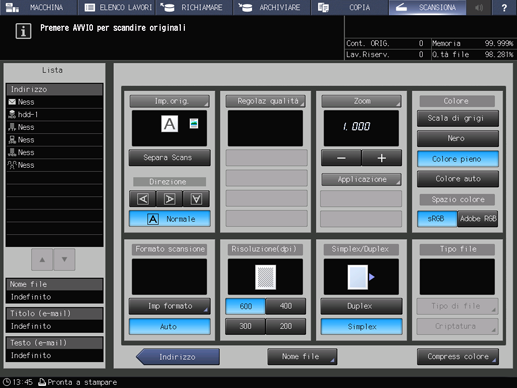Move address list down with arrow
Screen dimensions: 517x388
[x=64, y=259]
